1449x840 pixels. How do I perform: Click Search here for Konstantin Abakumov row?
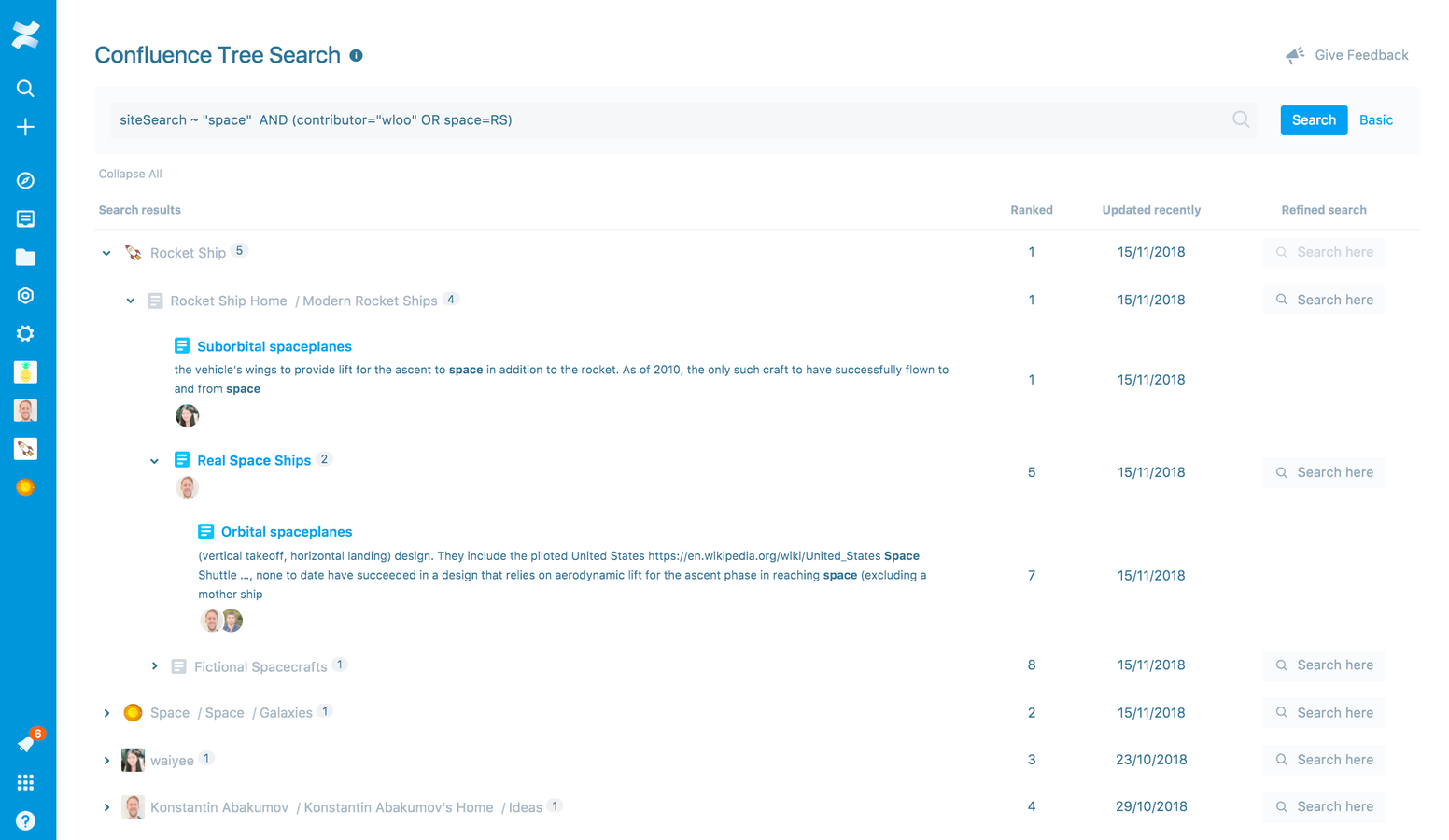click(1323, 806)
